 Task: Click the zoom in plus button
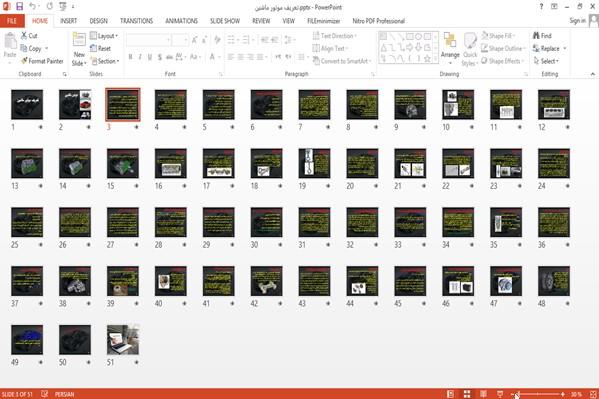click(563, 394)
